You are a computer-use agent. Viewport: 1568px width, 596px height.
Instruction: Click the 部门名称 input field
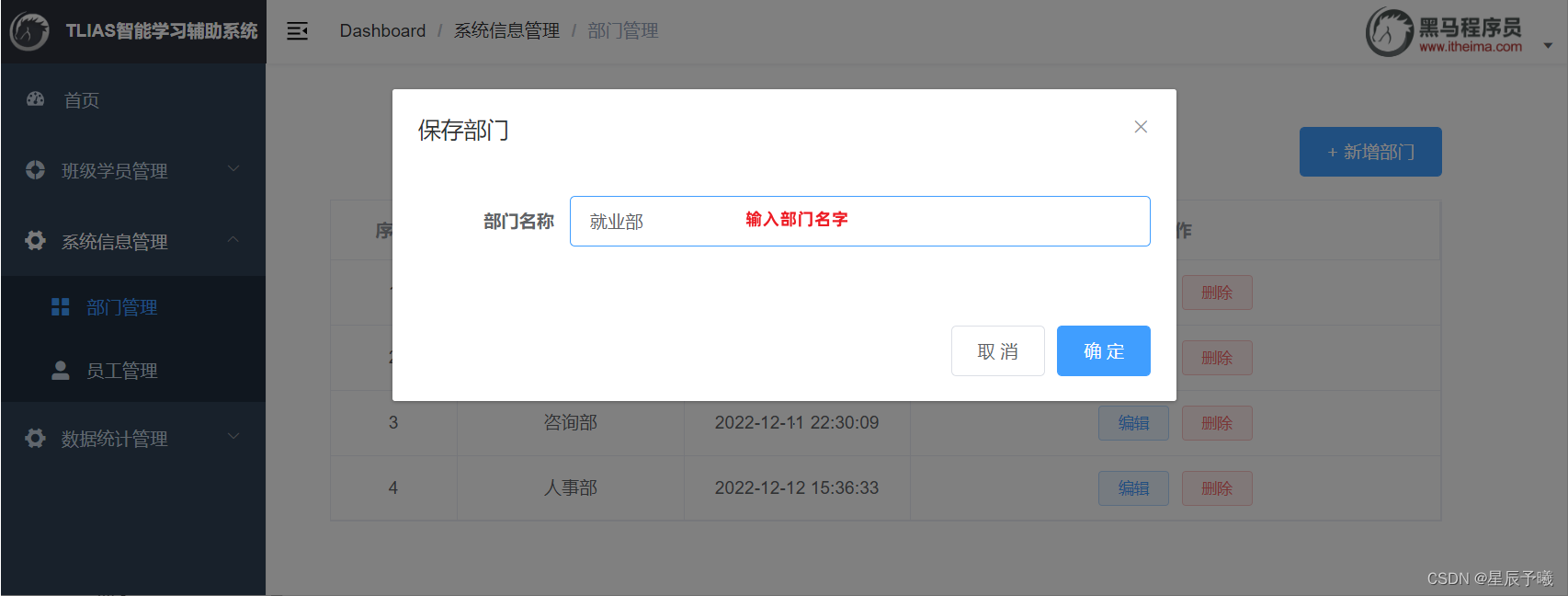click(x=860, y=221)
